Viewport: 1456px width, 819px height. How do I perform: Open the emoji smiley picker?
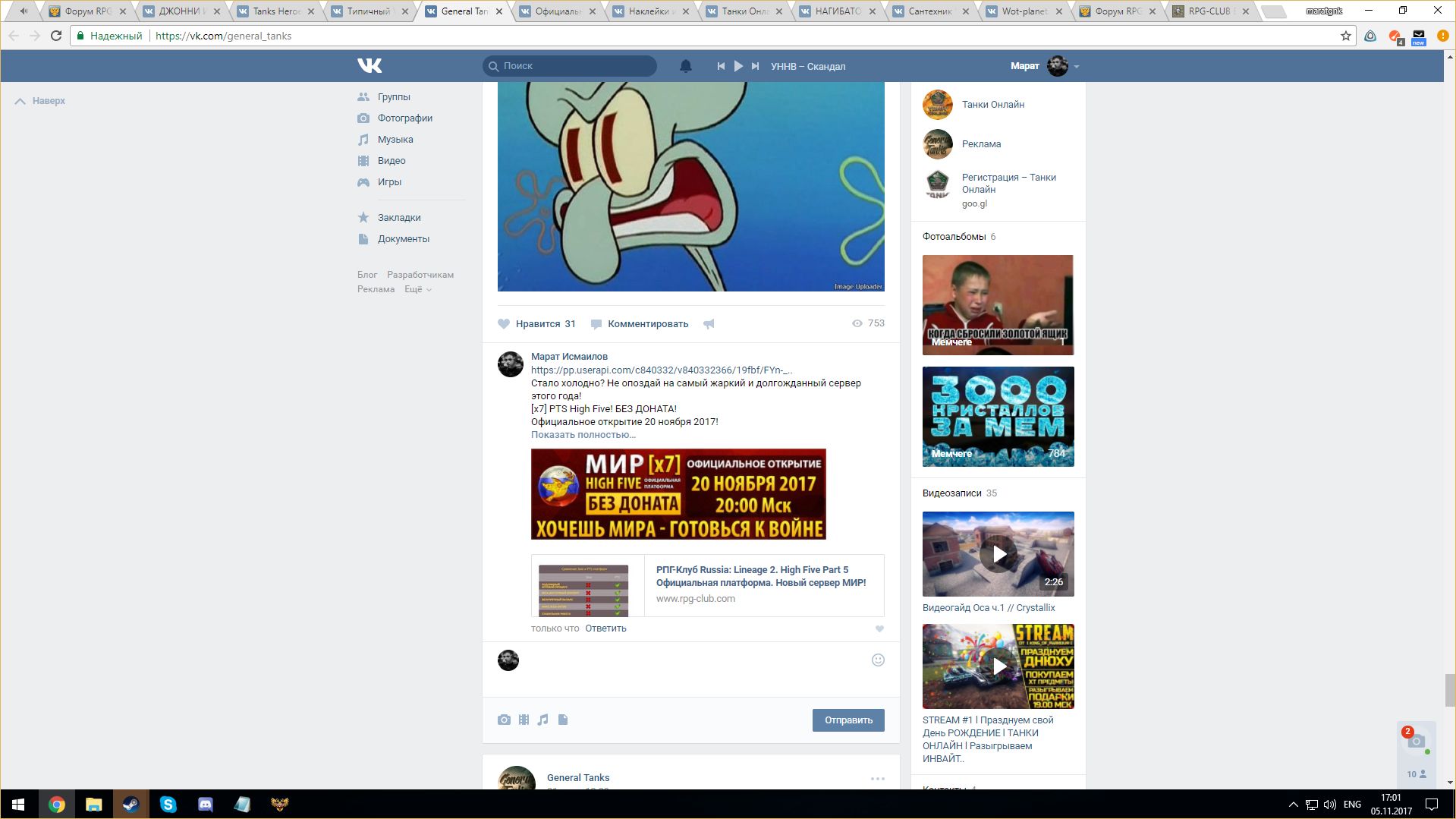click(x=878, y=660)
